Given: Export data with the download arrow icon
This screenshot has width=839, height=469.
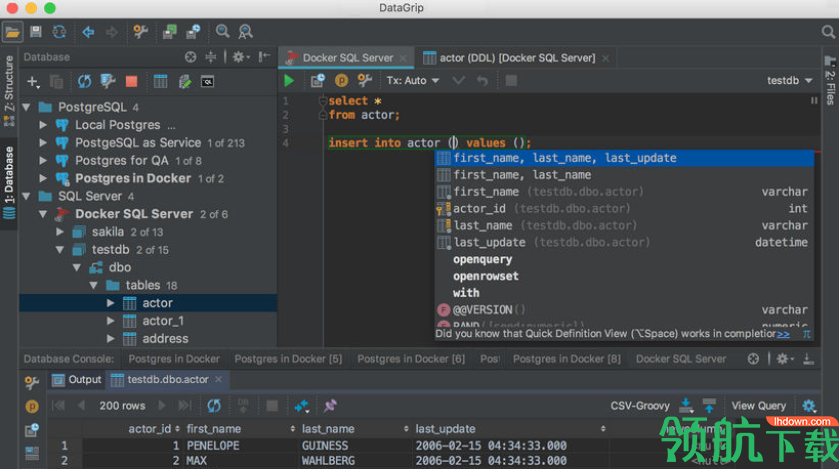Looking at the screenshot, I should click(686, 406).
